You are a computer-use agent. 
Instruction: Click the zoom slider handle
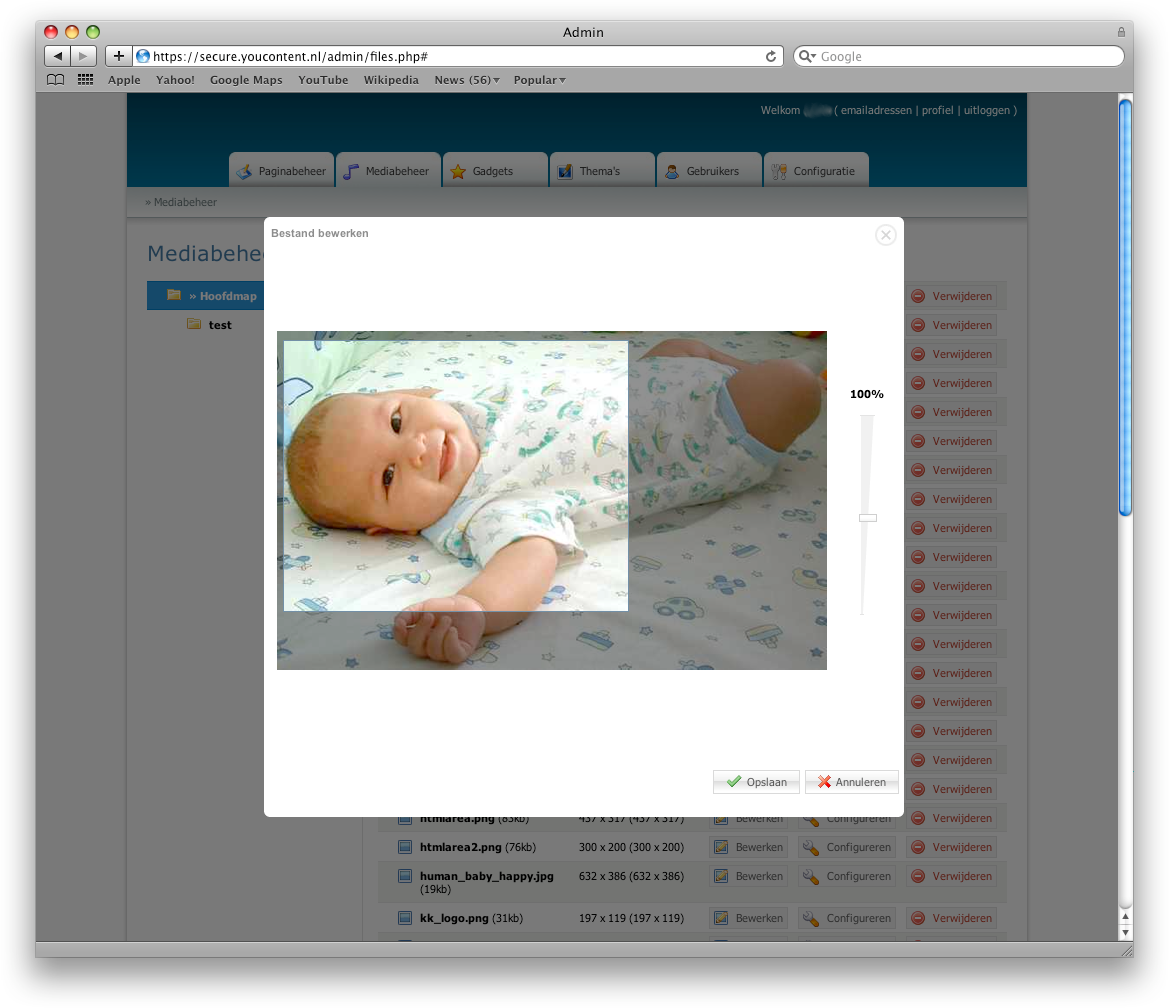click(x=867, y=518)
